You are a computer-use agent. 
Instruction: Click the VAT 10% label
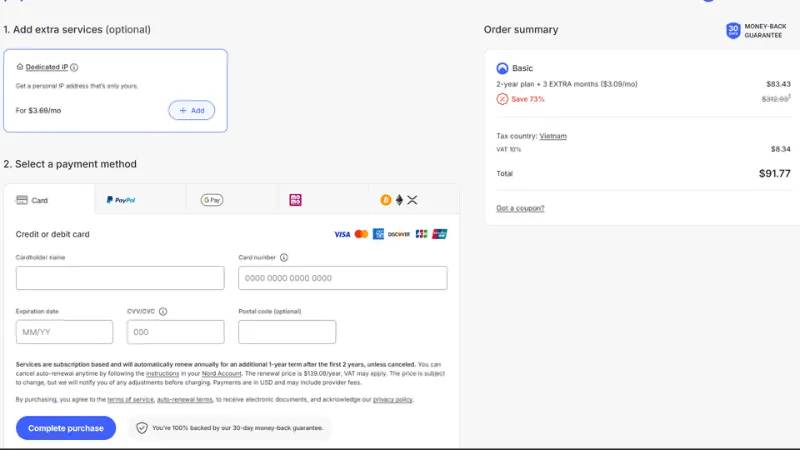coord(509,149)
